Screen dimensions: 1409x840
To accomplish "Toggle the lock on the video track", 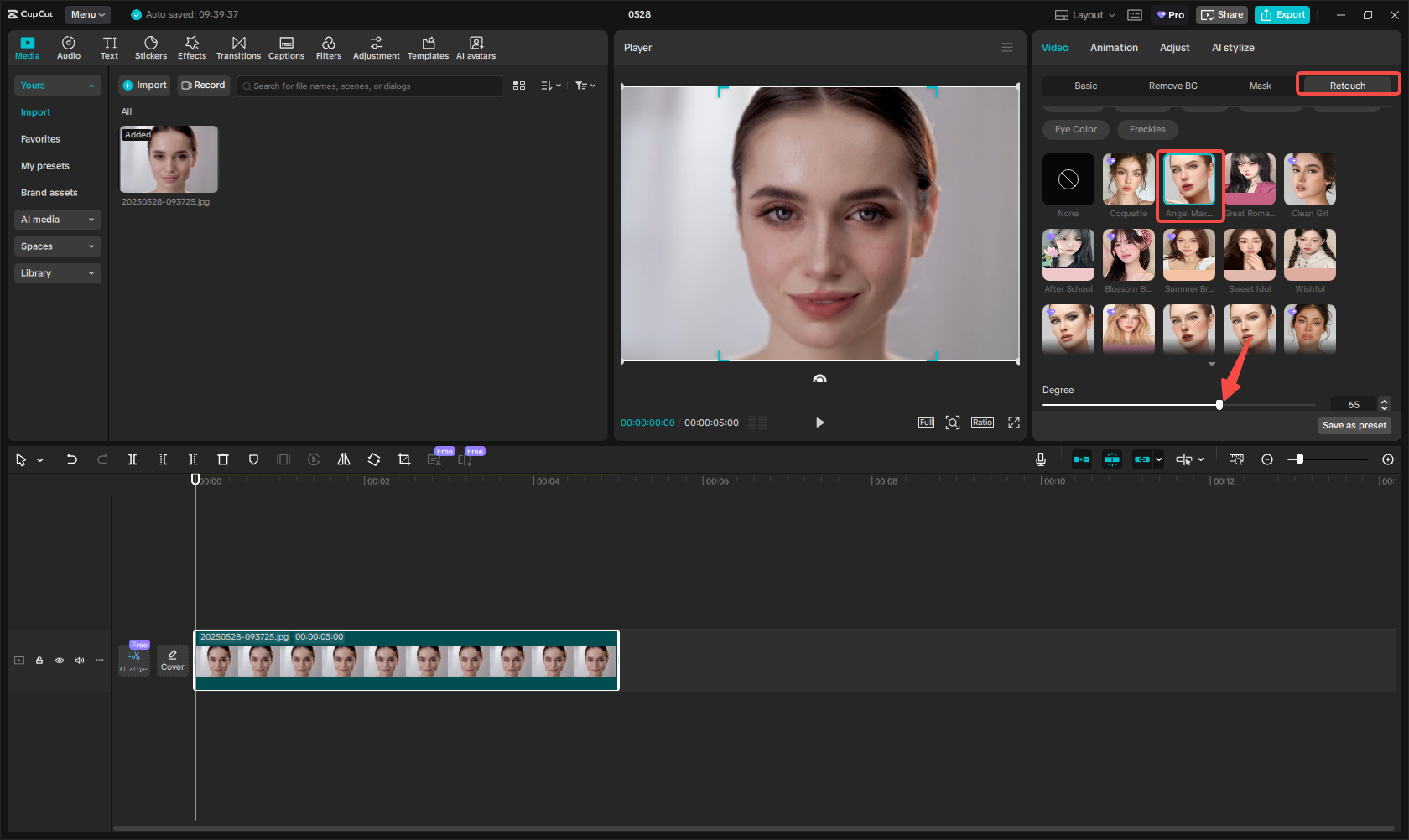I will tap(39, 661).
